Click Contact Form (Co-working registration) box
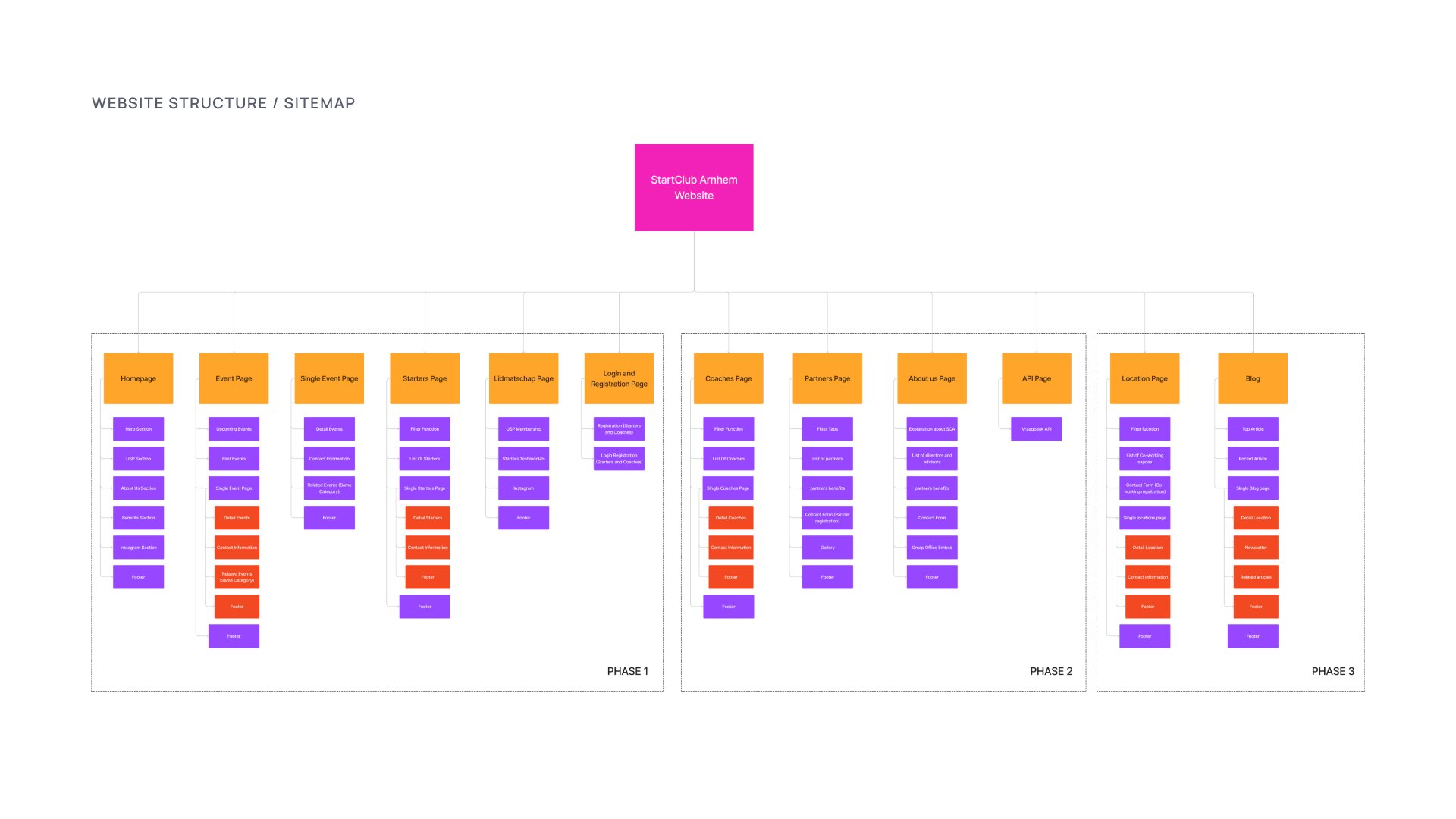This screenshot has width=1456, height=819. tap(1144, 488)
